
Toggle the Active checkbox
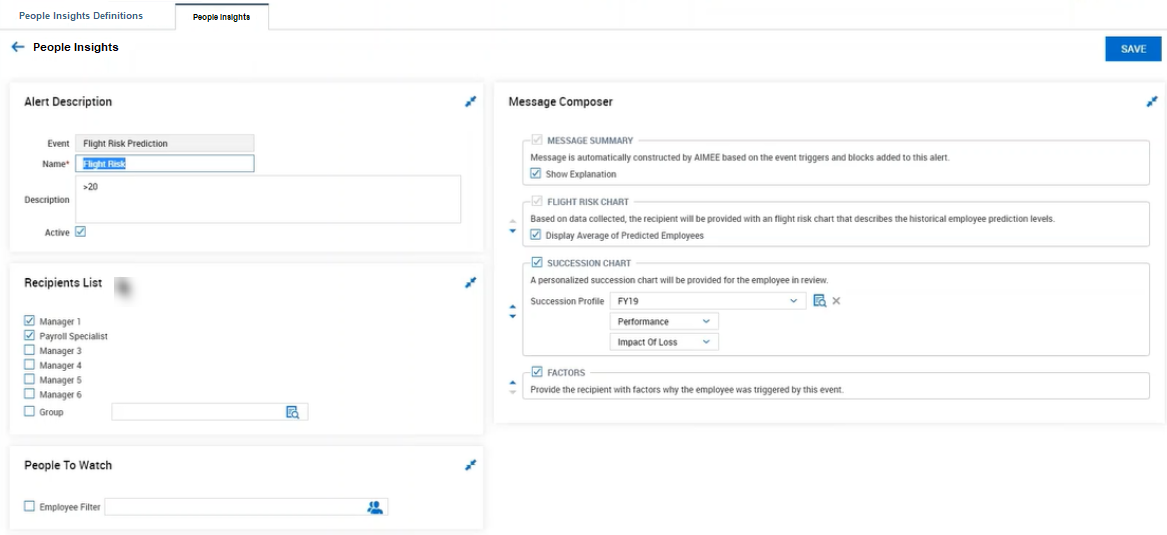[80, 232]
